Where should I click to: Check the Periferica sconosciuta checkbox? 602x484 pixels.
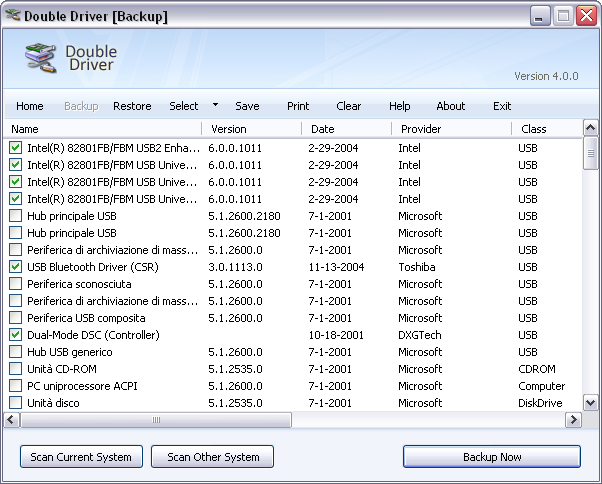click(x=15, y=284)
